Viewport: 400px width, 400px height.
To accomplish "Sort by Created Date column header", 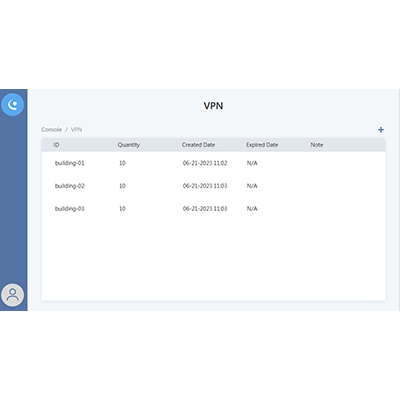I will pos(198,145).
